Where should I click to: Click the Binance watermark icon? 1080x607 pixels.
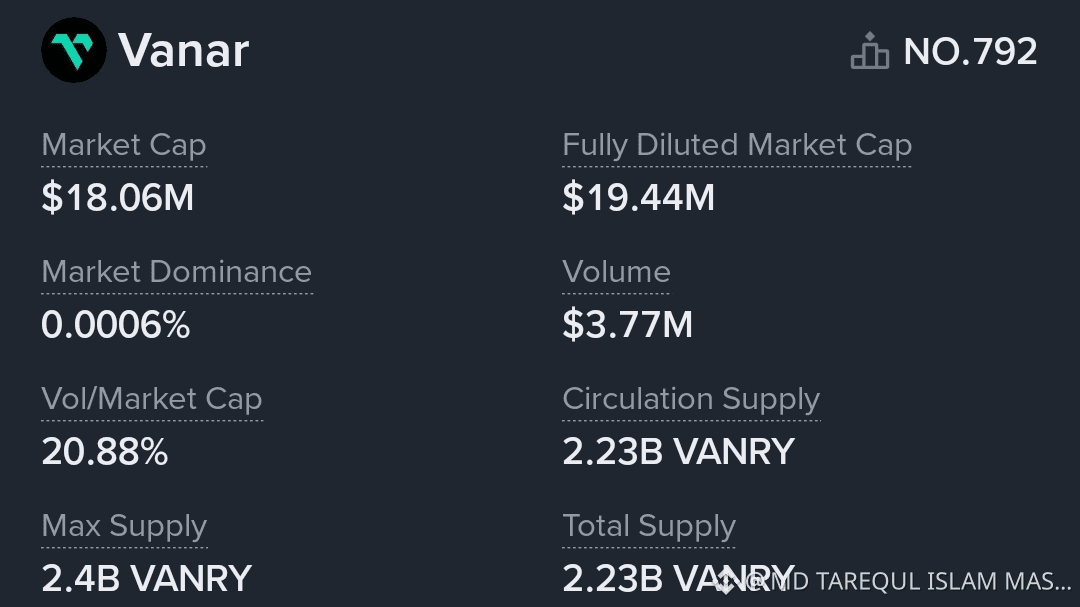click(725, 581)
